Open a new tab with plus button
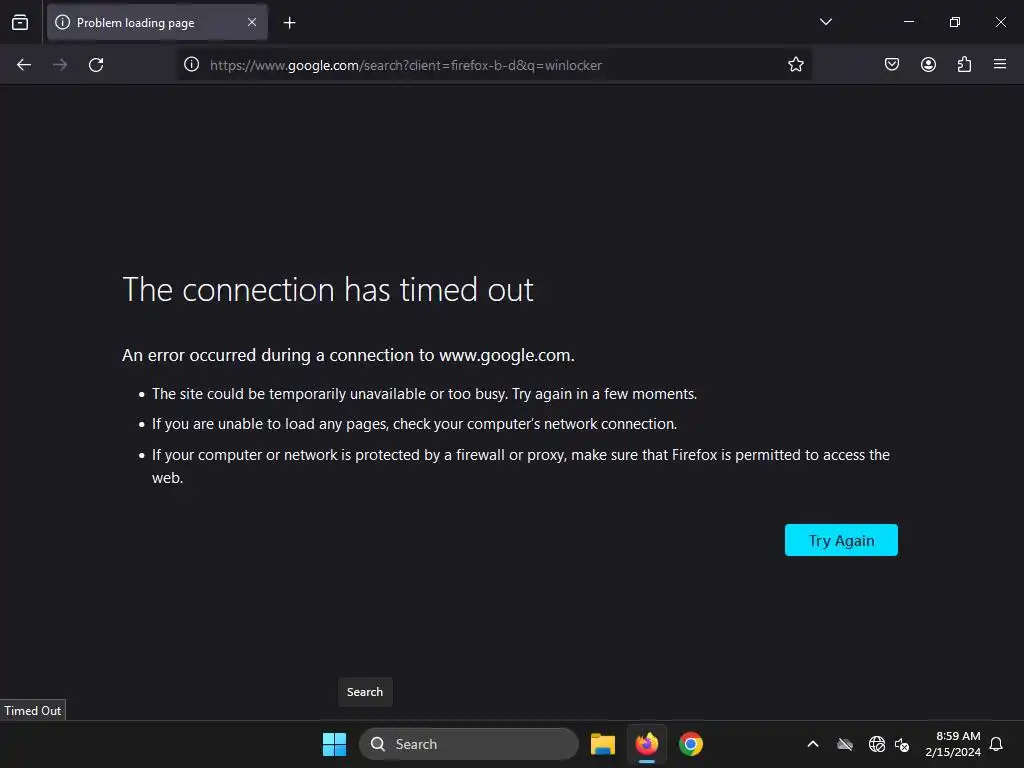1024x768 pixels. pos(289,23)
